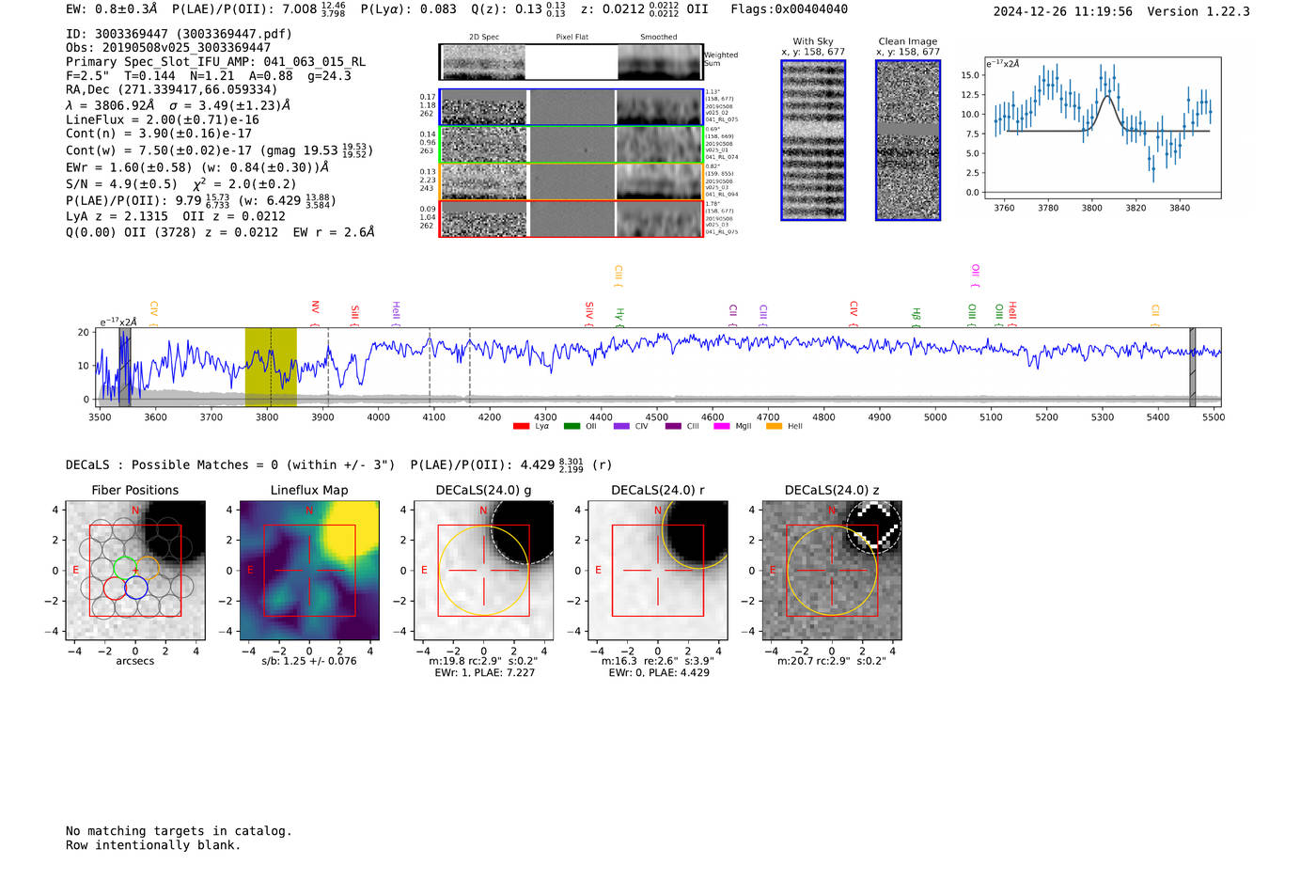Select the blue-bordered 2D spectrum row
This screenshot has width=1316, height=896.
(x=571, y=107)
